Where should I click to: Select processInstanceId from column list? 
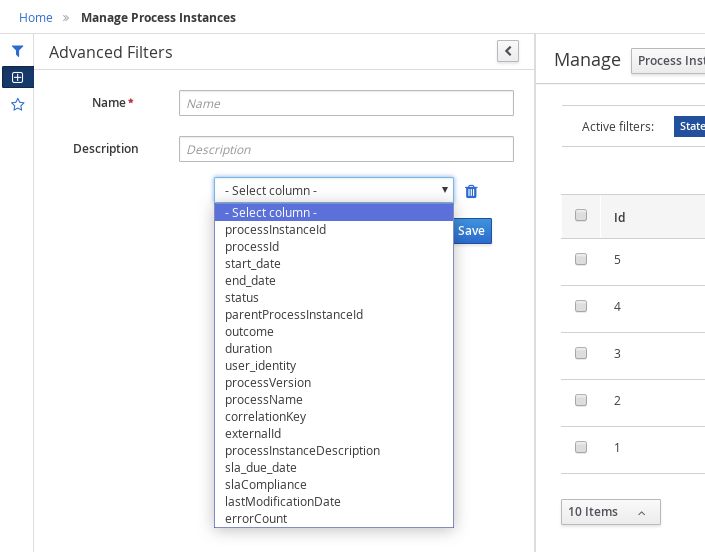334,230
